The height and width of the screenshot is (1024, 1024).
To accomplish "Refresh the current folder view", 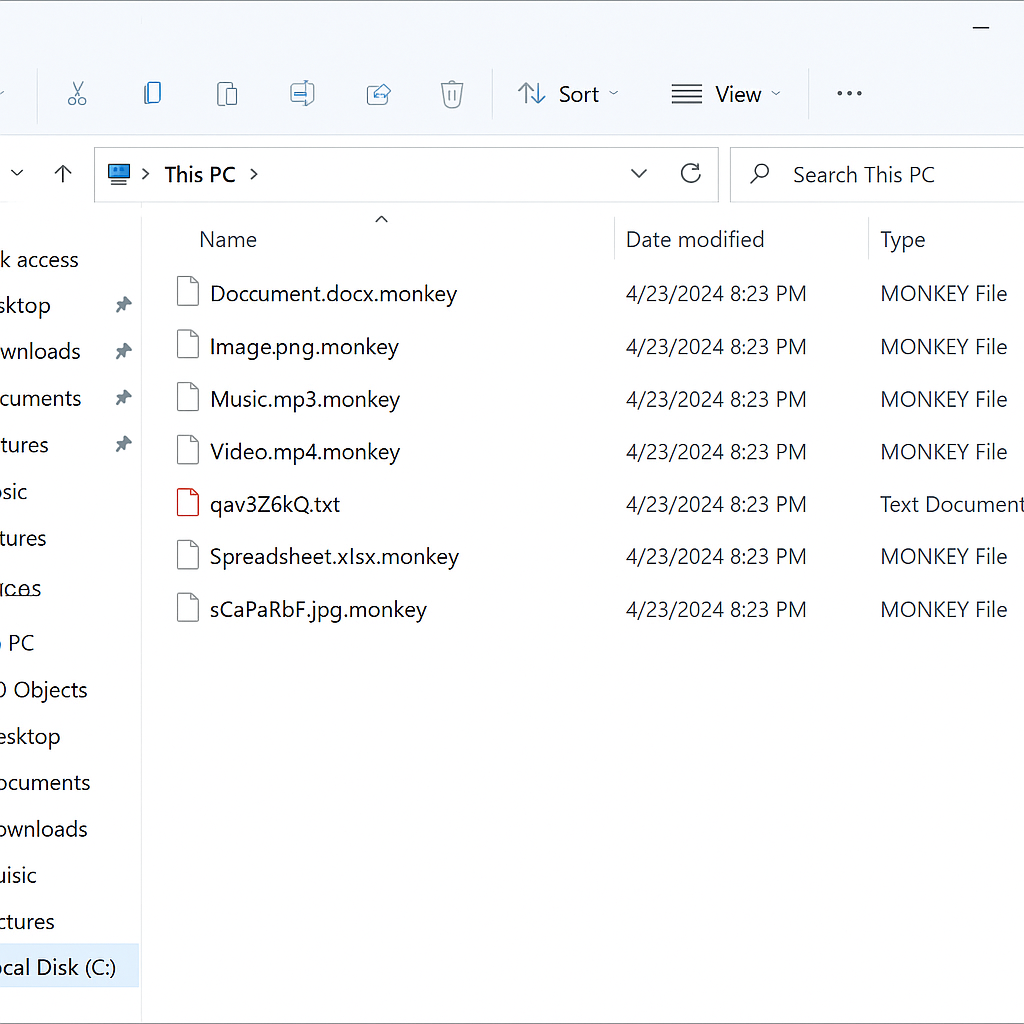I will (690, 174).
